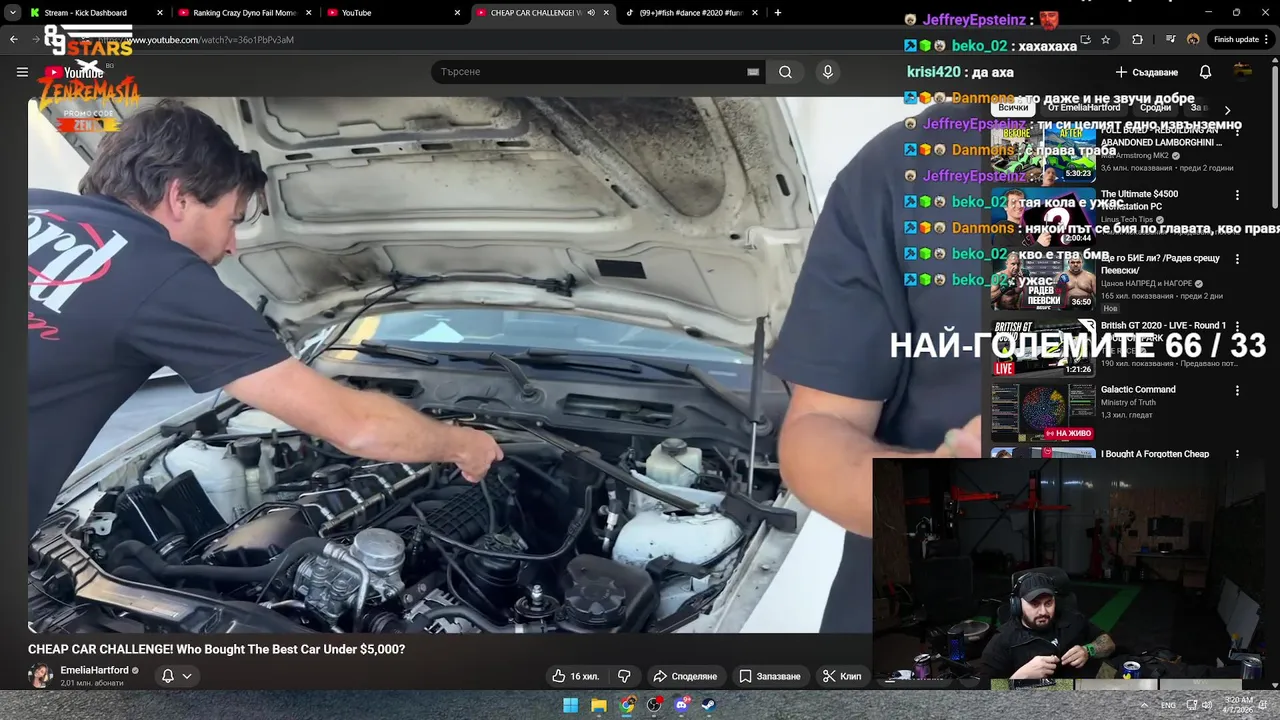Open taskbar clock and date
Screen dimensions: 1280x720
pyautogui.click(x=1240, y=705)
